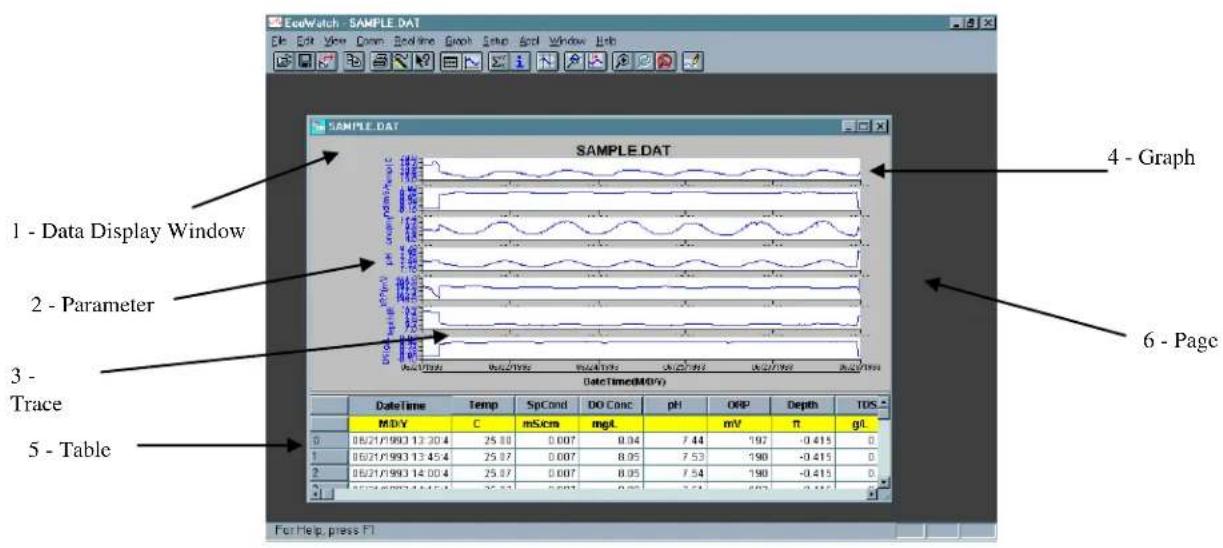This screenshot has width=1223, height=548.
Task: Click the table's horizontal scrollbar right arrow
Action: pyautogui.click(x=870, y=493)
